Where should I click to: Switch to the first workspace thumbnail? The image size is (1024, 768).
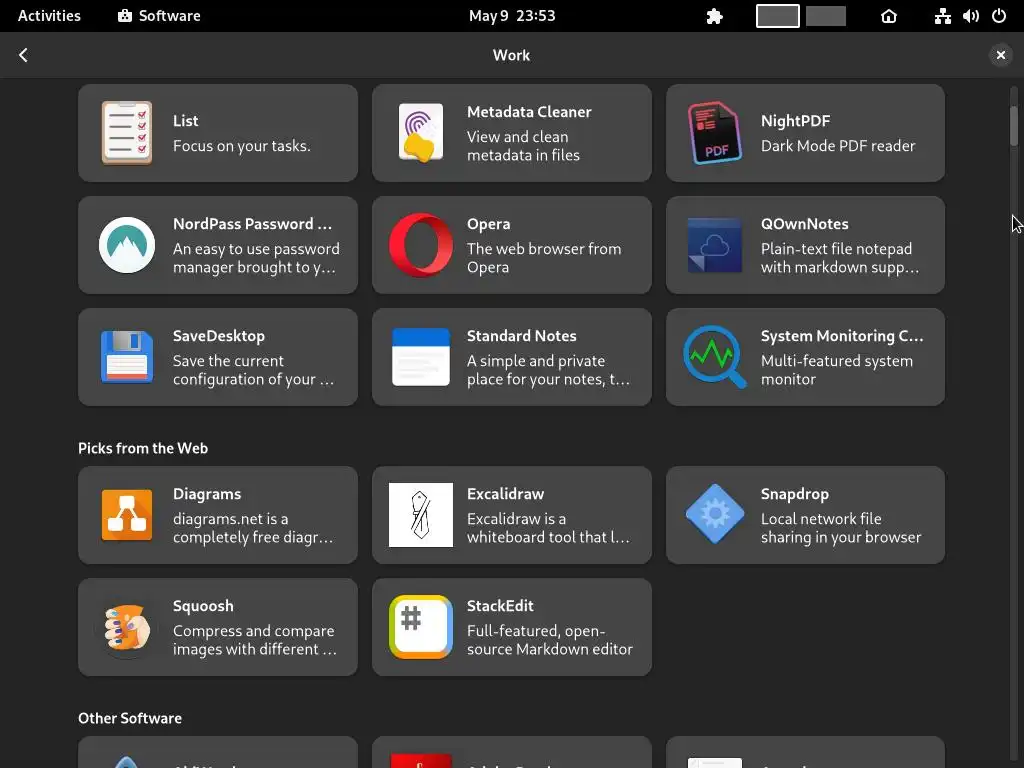[778, 16]
